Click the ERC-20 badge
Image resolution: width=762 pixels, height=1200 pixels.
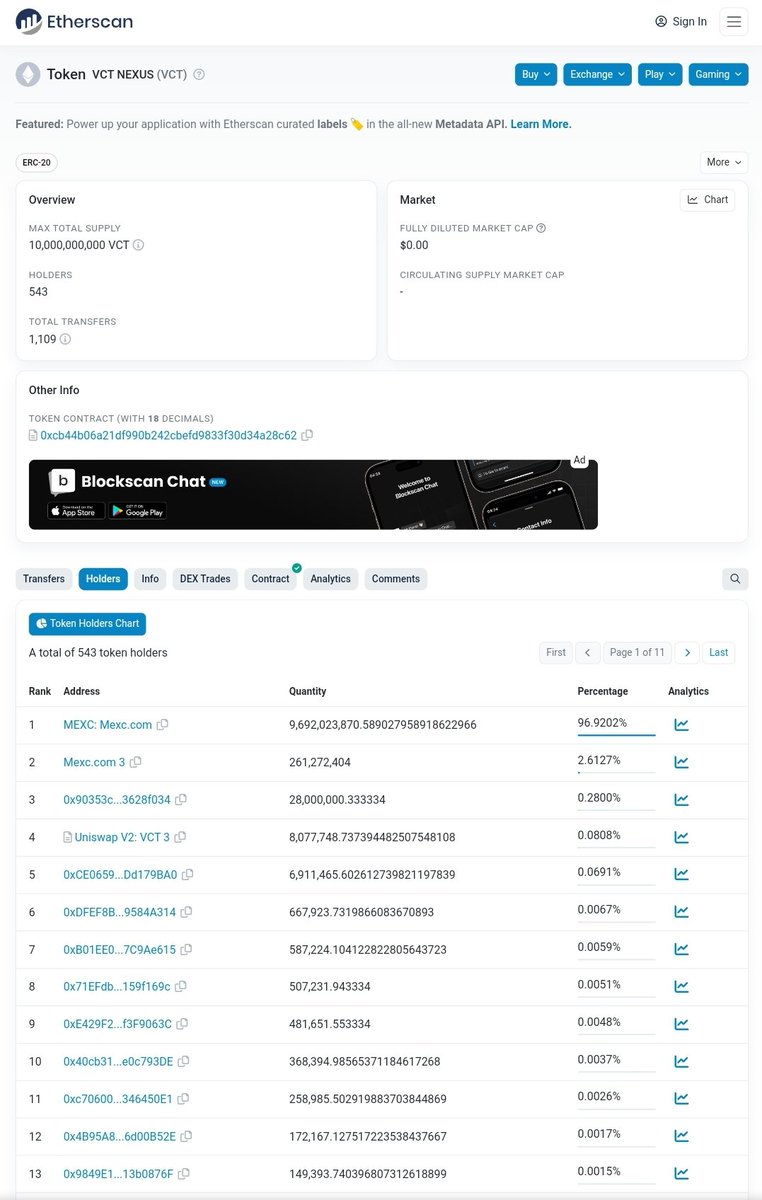[37, 162]
